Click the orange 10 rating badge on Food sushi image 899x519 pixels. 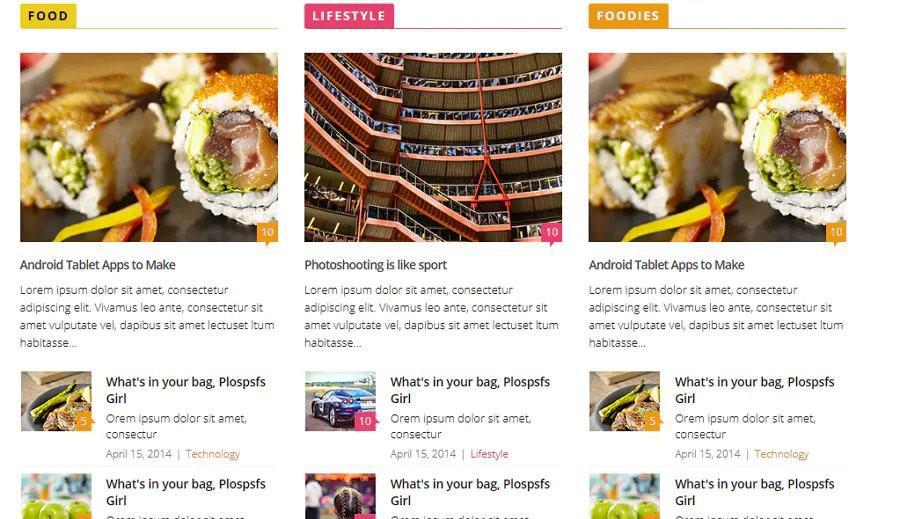267,232
